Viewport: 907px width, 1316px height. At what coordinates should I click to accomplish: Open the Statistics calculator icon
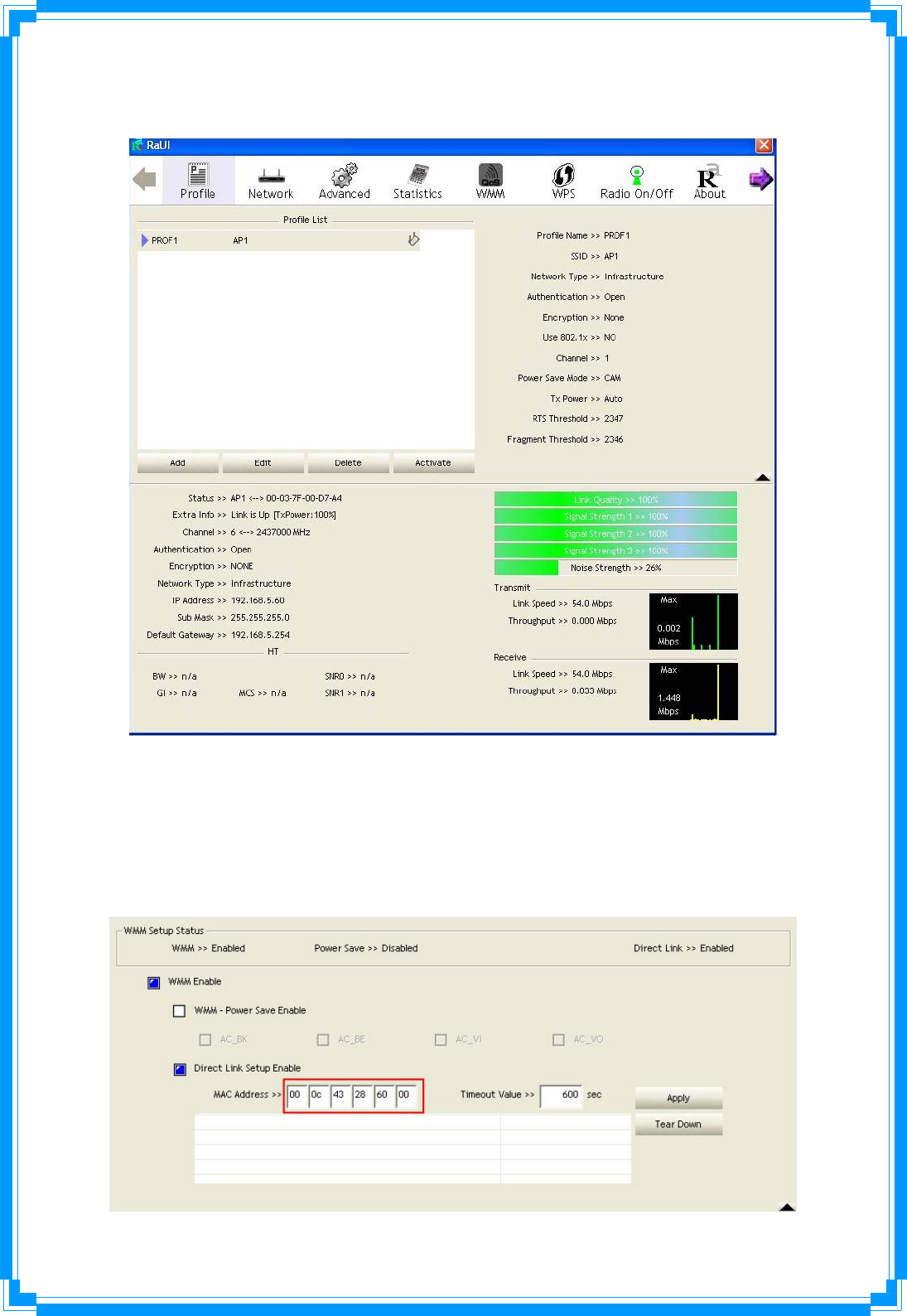pyautogui.click(x=417, y=181)
